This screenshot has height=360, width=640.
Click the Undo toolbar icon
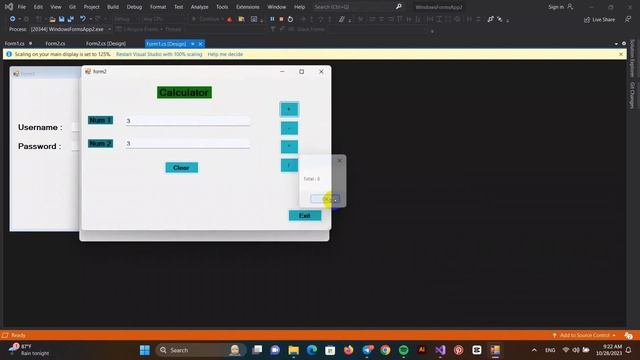click(x=83, y=19)
